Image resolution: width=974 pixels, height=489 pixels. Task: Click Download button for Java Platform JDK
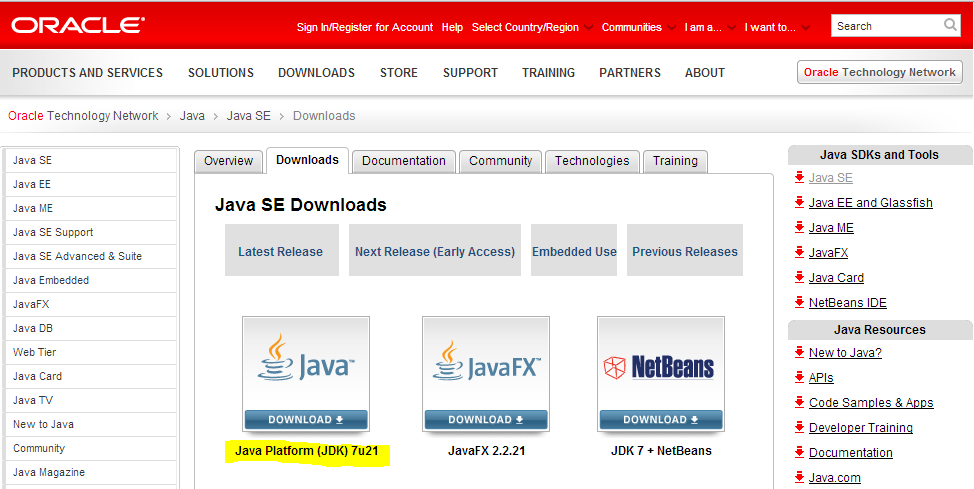(306, 420)
